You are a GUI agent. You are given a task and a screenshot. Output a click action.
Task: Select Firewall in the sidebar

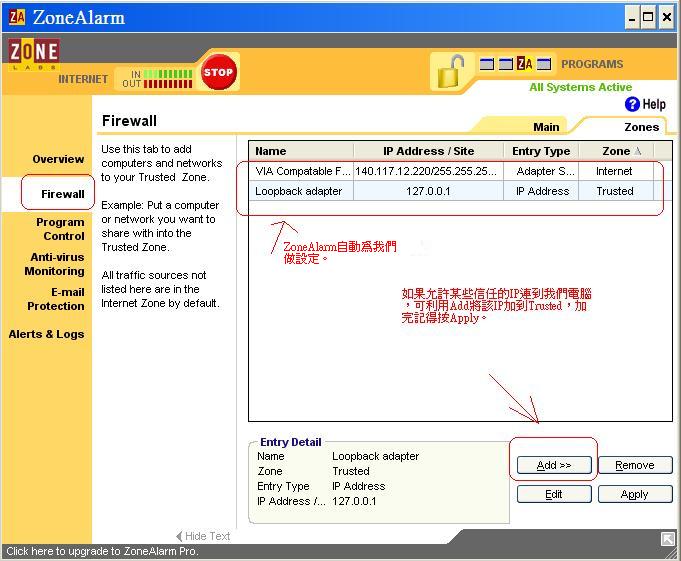63,194
